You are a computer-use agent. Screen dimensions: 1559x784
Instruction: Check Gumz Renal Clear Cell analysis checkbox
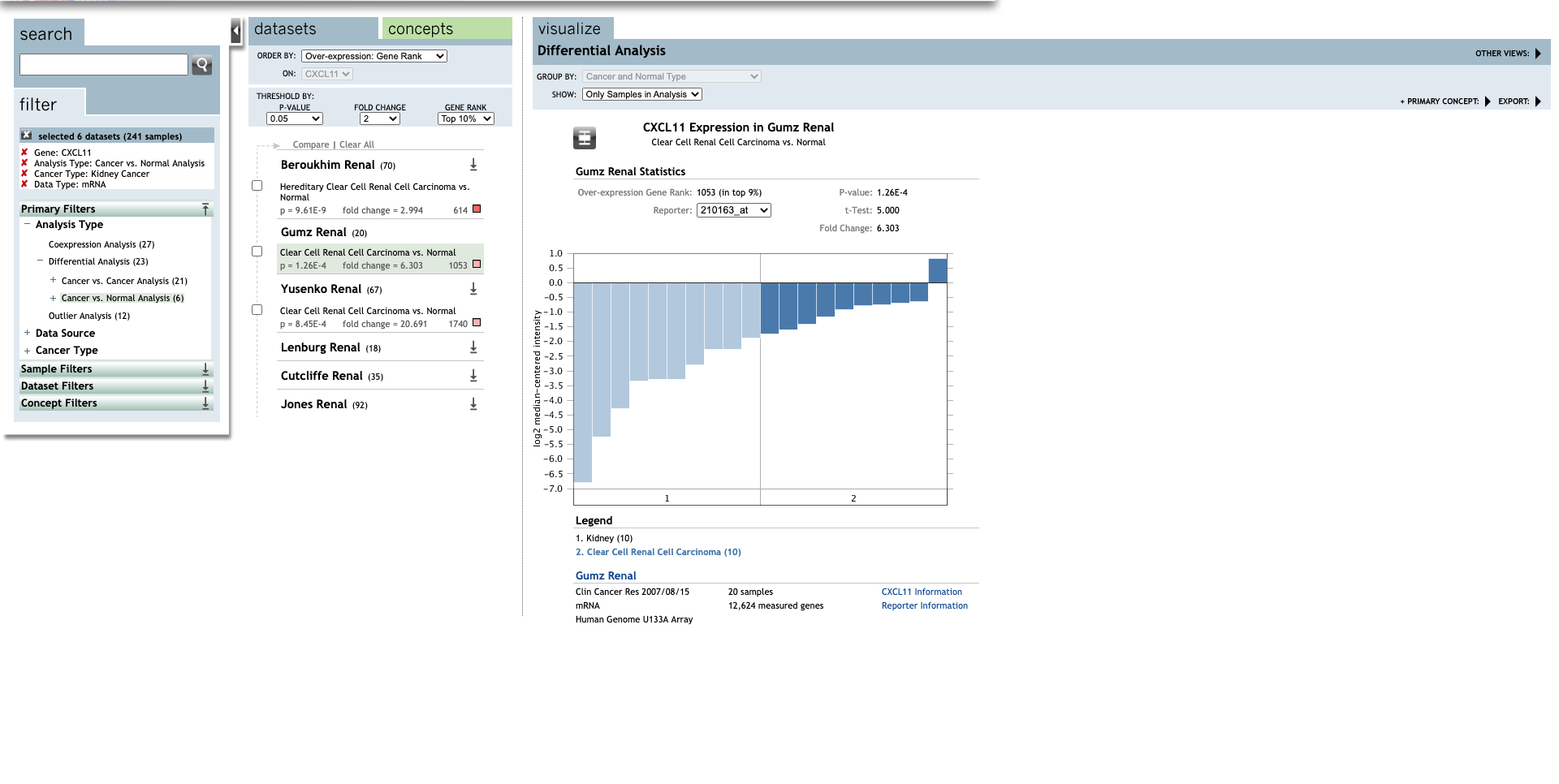coord(257,252)
